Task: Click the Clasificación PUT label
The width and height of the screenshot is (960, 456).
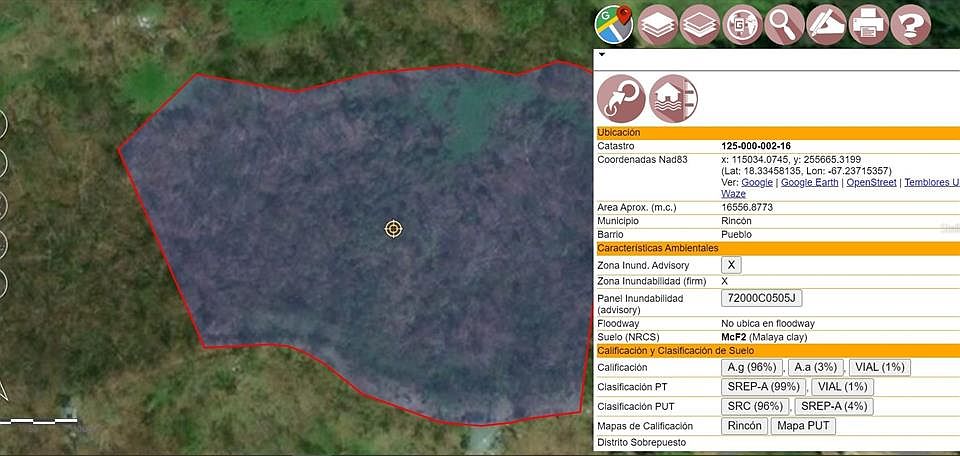Action: (x=636, y=406)
